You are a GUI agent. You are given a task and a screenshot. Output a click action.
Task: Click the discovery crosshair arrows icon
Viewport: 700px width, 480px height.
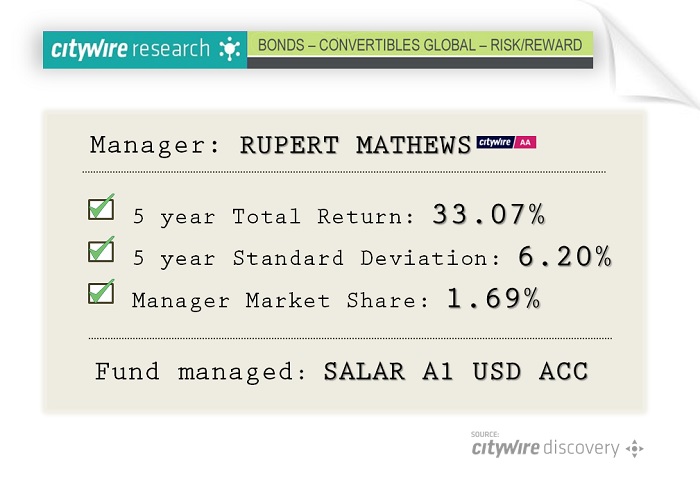coord(634,448)
